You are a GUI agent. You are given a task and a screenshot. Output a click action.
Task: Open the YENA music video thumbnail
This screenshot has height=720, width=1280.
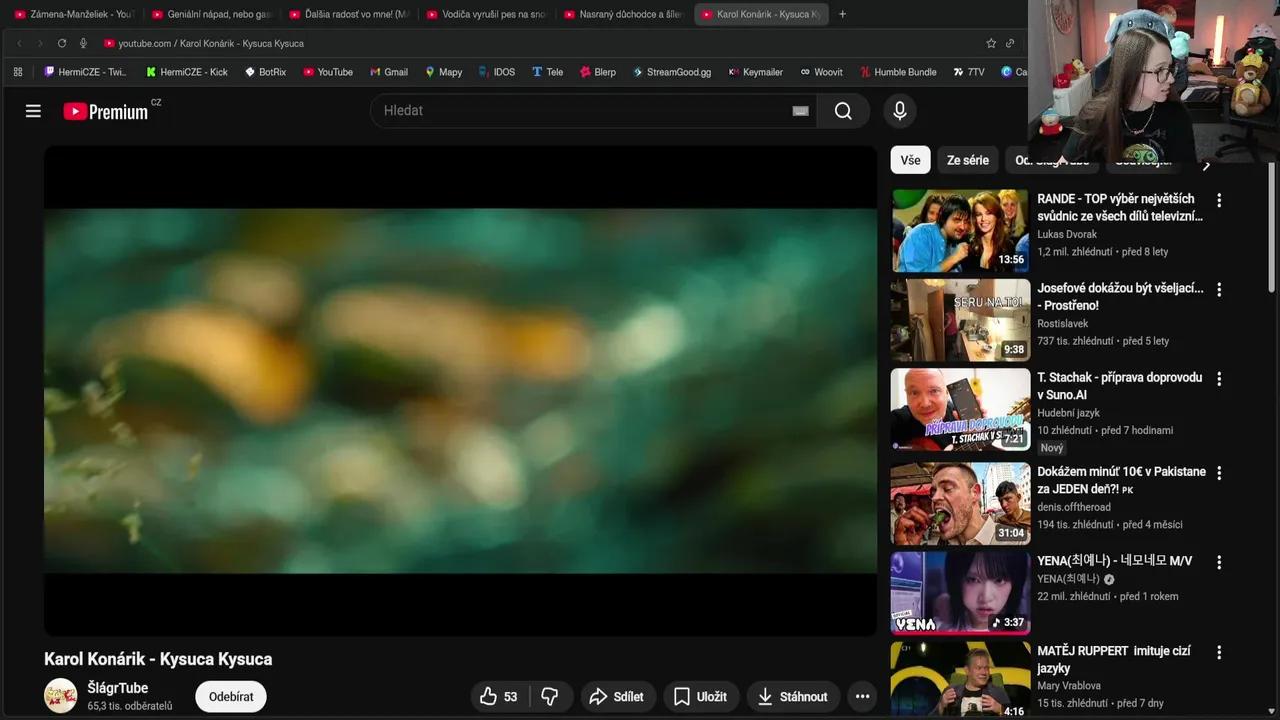tap(959, 592)
